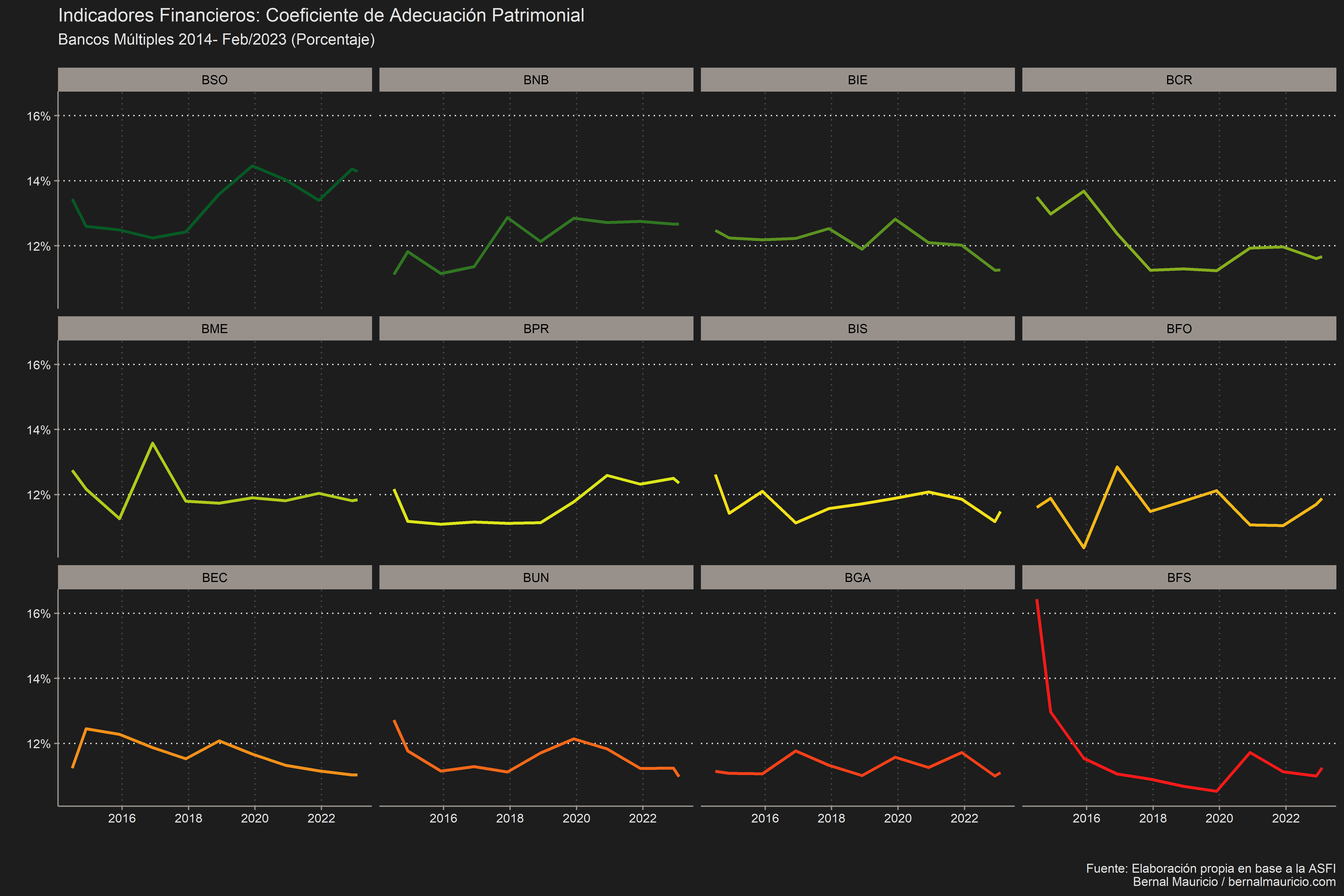Click the 2018 x-axis label under BGA
1344x896 pixels.
pos(831,818)
